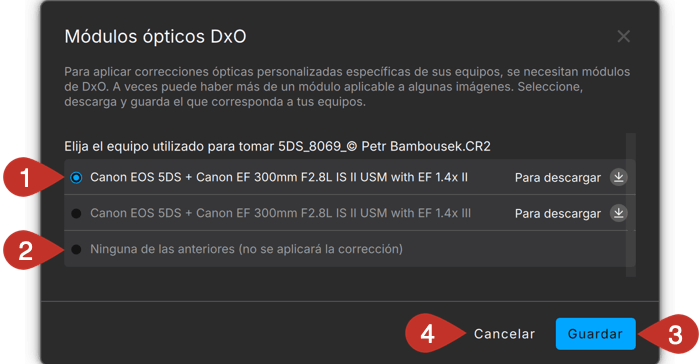
Task: Click the 'no se aplicará la corrección' row text
Action: coord(246,249)
